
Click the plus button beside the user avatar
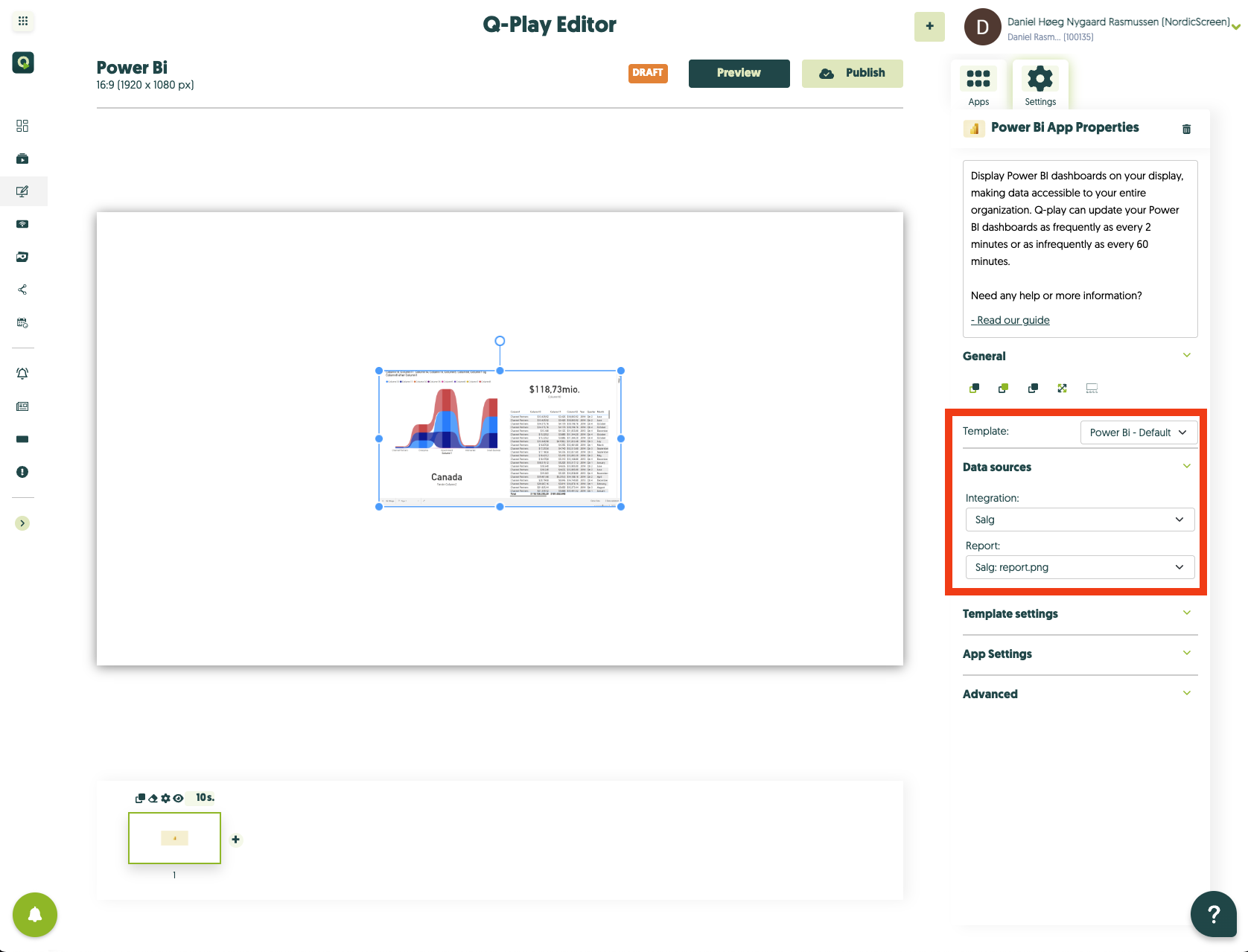coord(929,26)
